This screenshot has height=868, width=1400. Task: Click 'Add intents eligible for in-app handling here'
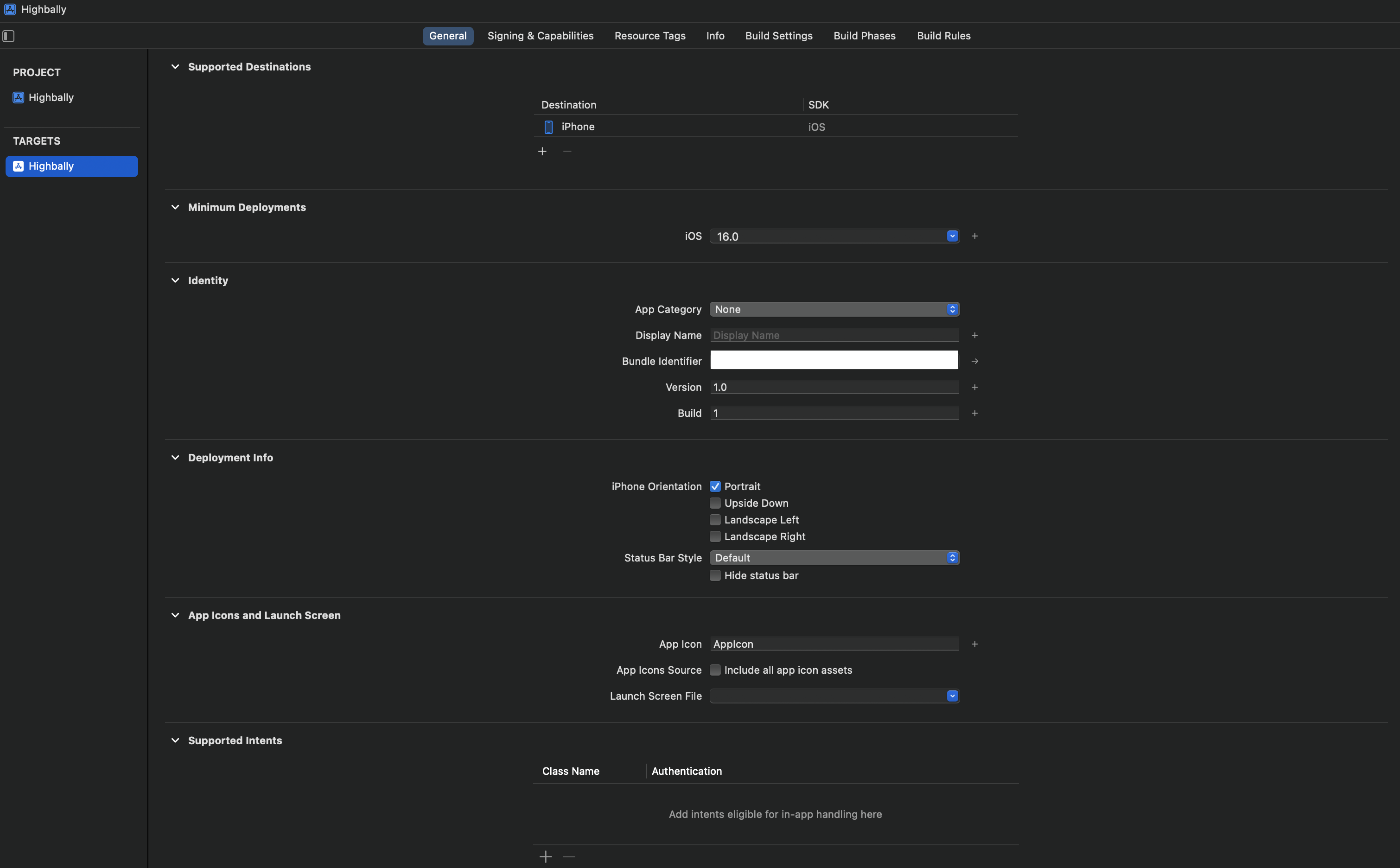[x=775, y=814]
